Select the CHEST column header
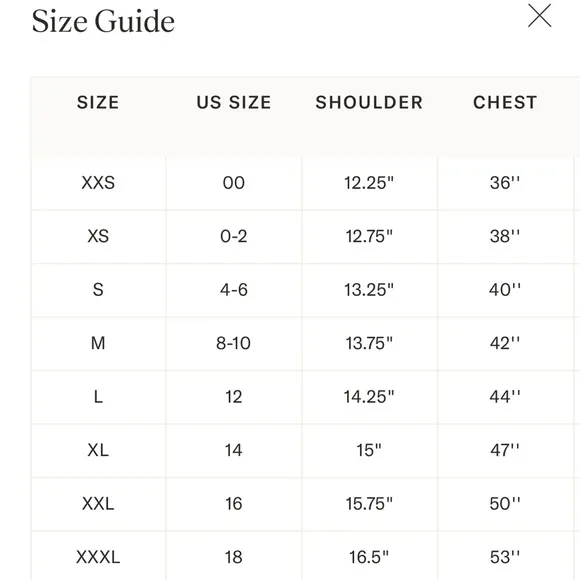The width and height of the screenshot is (580, 580). click(505, 102)
